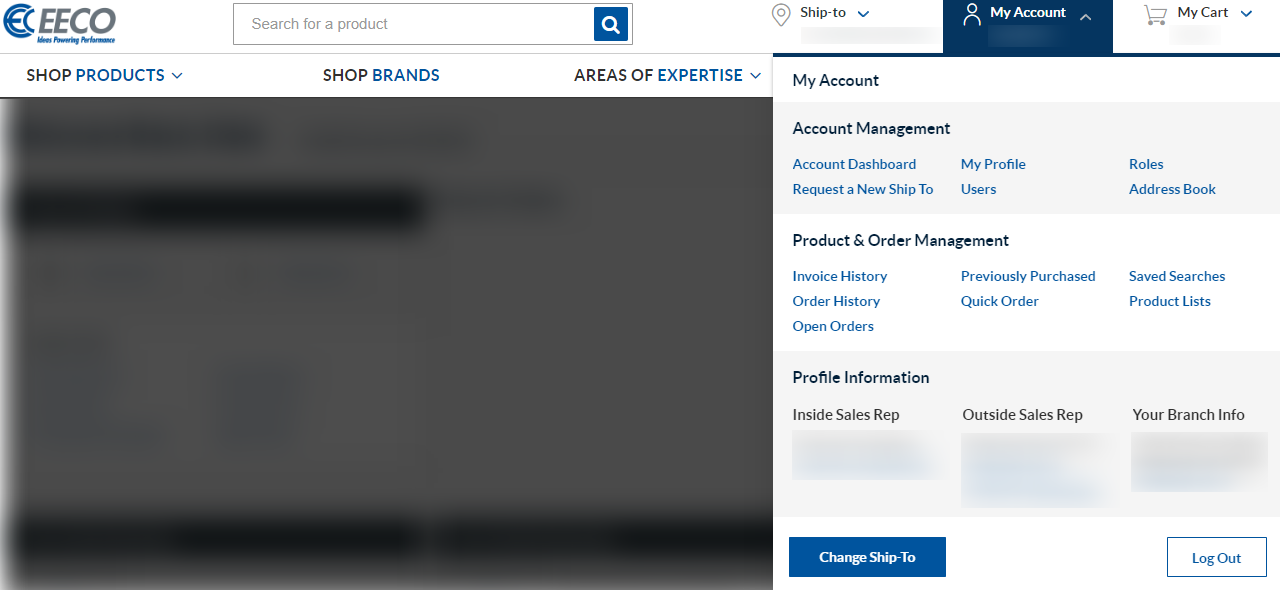This screenshot has width=1280, height=590.
Task: Open the Address Book link
Action: (x=1172, y=189)
